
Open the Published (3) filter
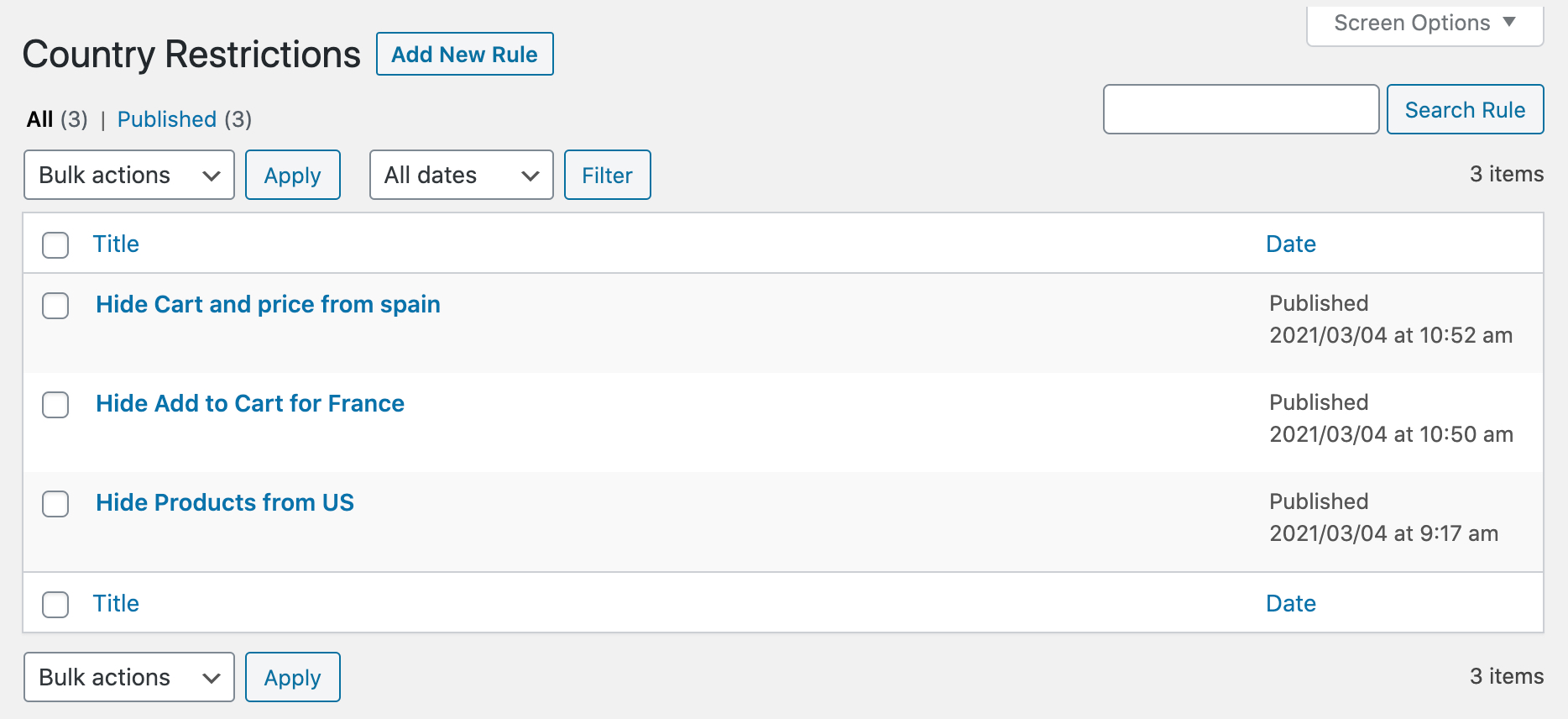tap(167, 119)
